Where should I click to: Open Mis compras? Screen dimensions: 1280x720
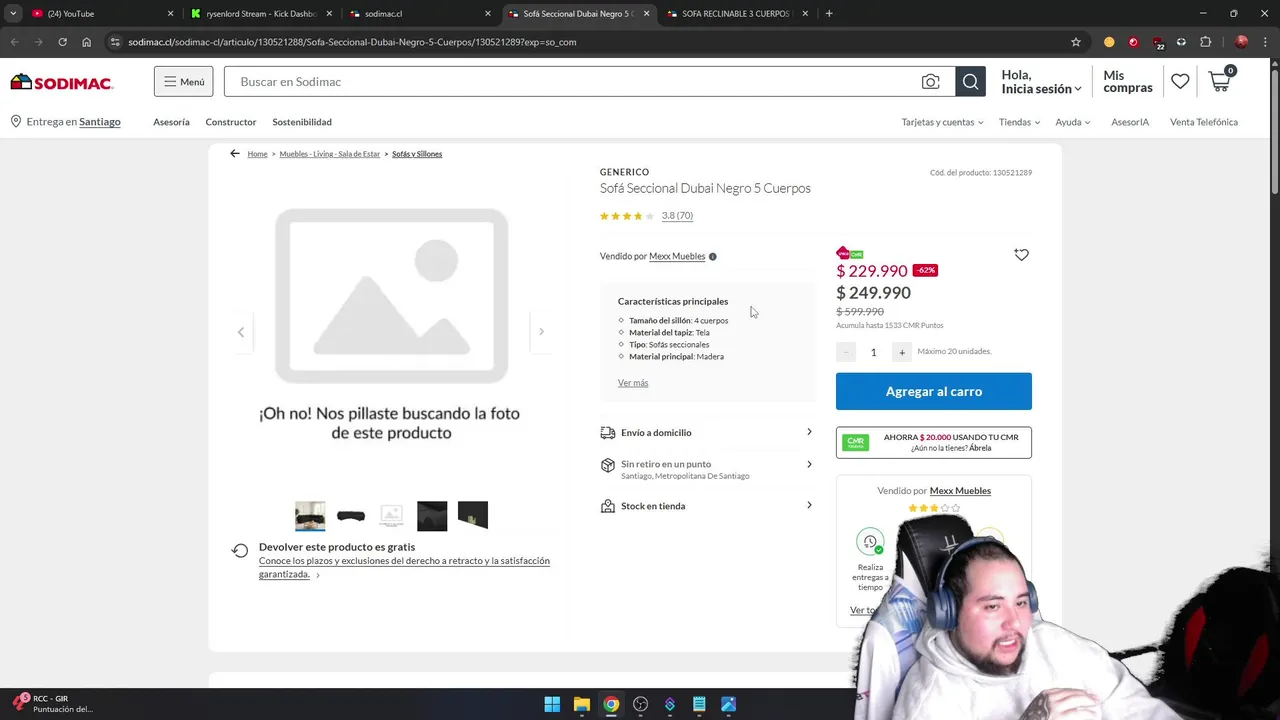[1128, 82]
